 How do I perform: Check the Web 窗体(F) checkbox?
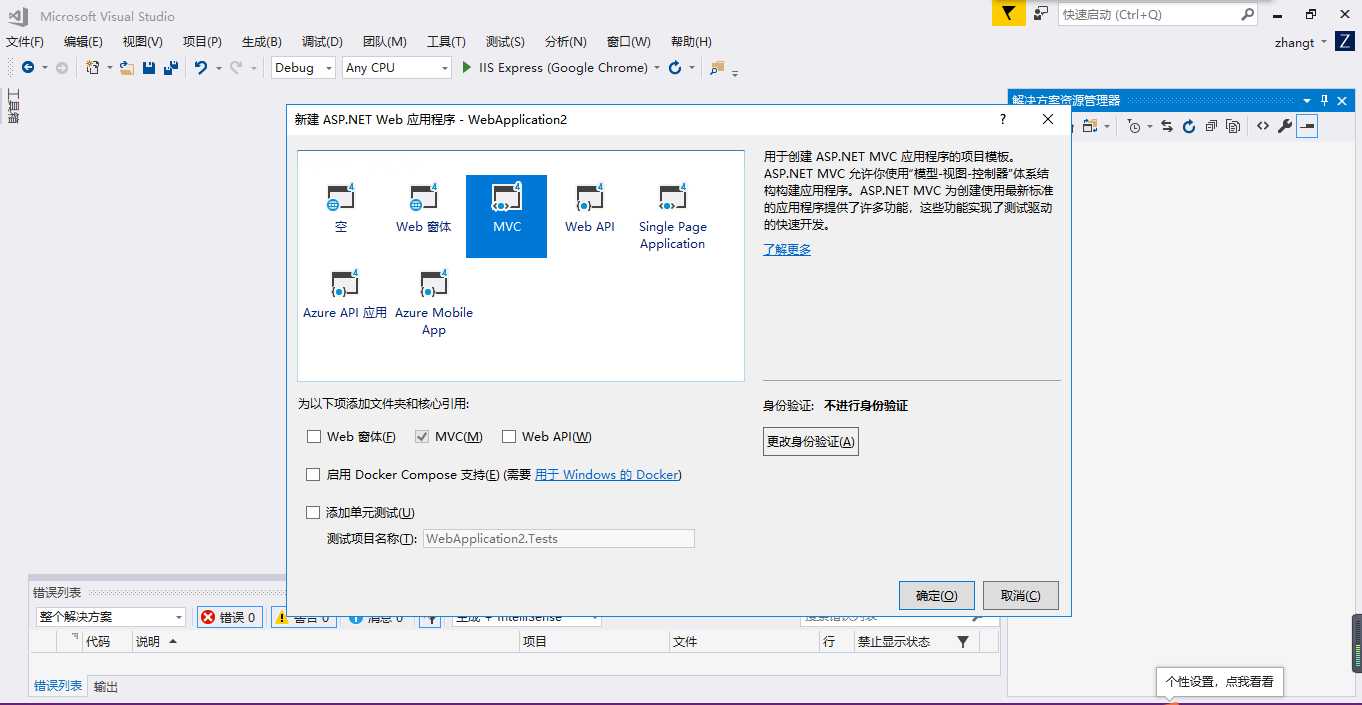coord(314,437)
